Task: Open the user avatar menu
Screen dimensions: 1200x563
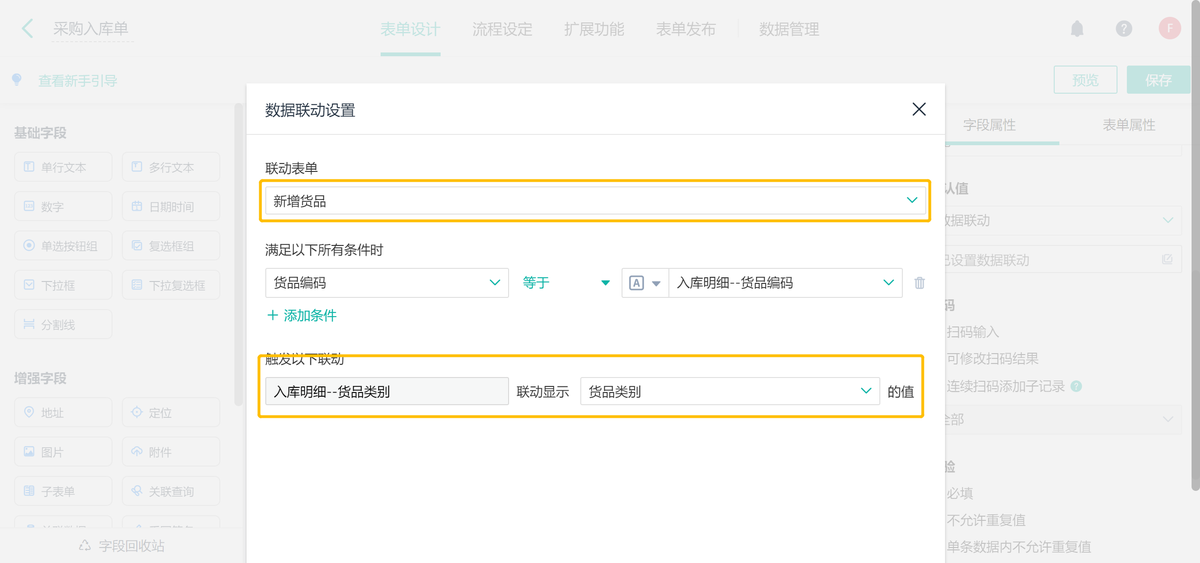Action: click(1170, 28)
